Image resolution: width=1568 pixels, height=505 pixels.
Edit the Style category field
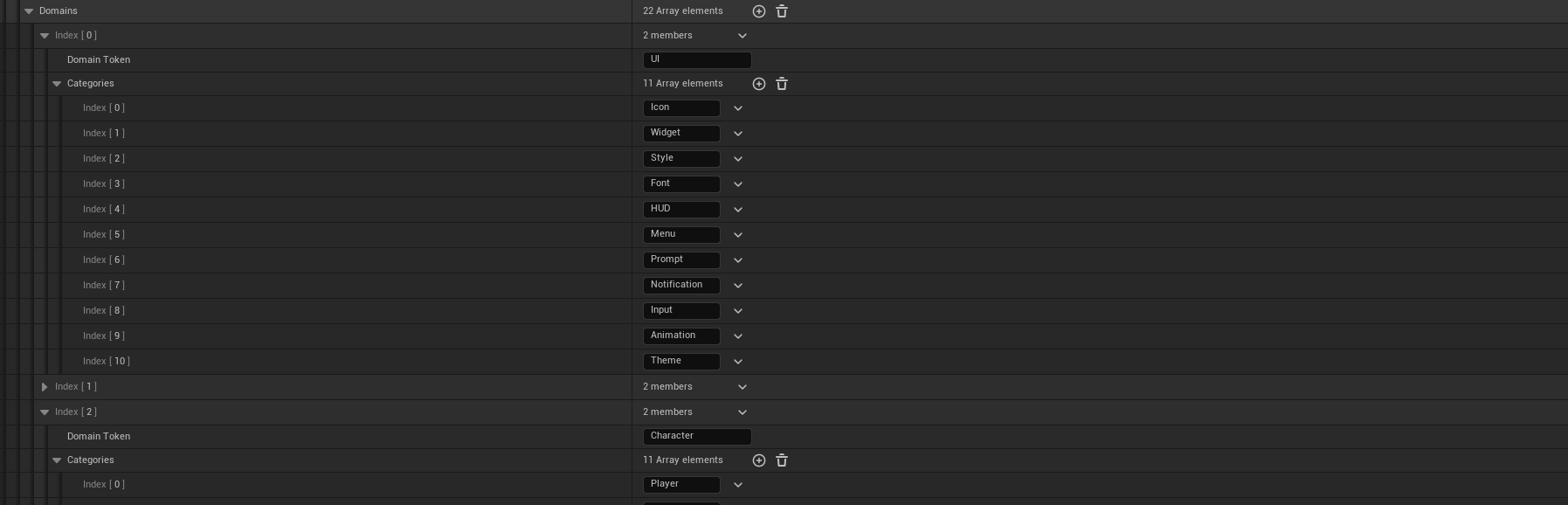(681, 159)
